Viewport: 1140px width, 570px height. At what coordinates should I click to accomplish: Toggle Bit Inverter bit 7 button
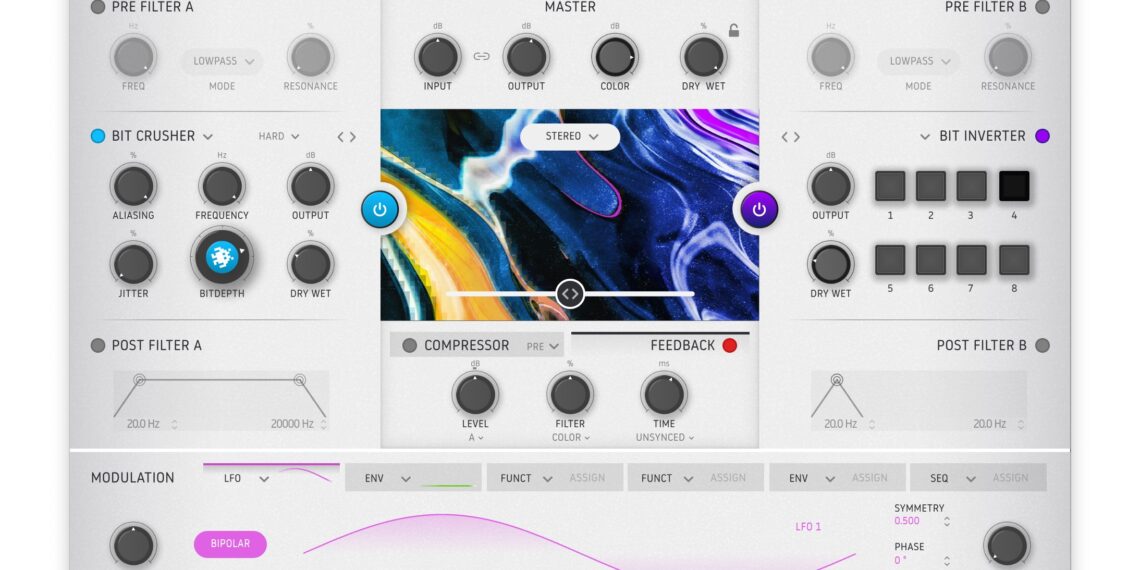point(971,260)
